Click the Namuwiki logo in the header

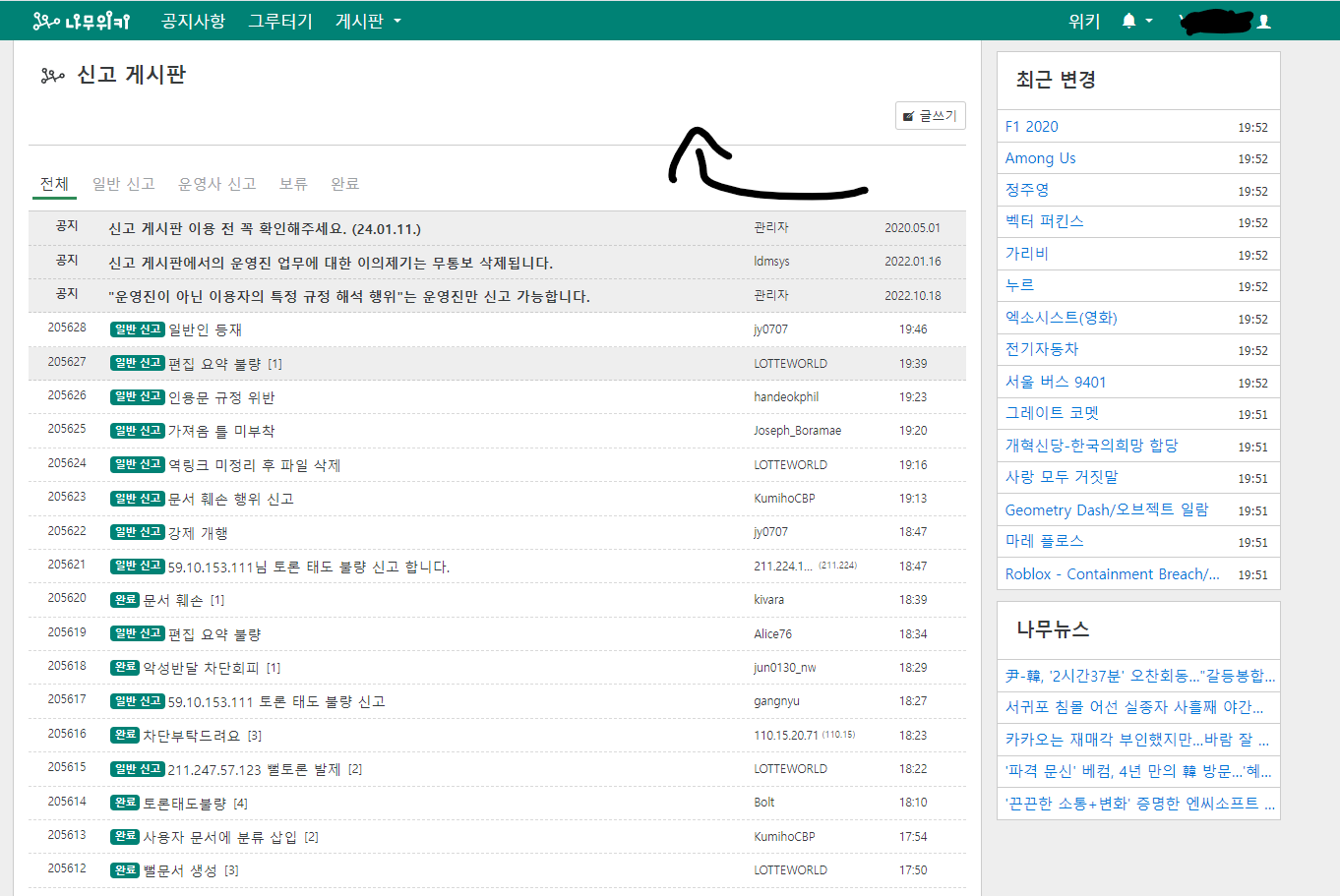pos(81,21)
